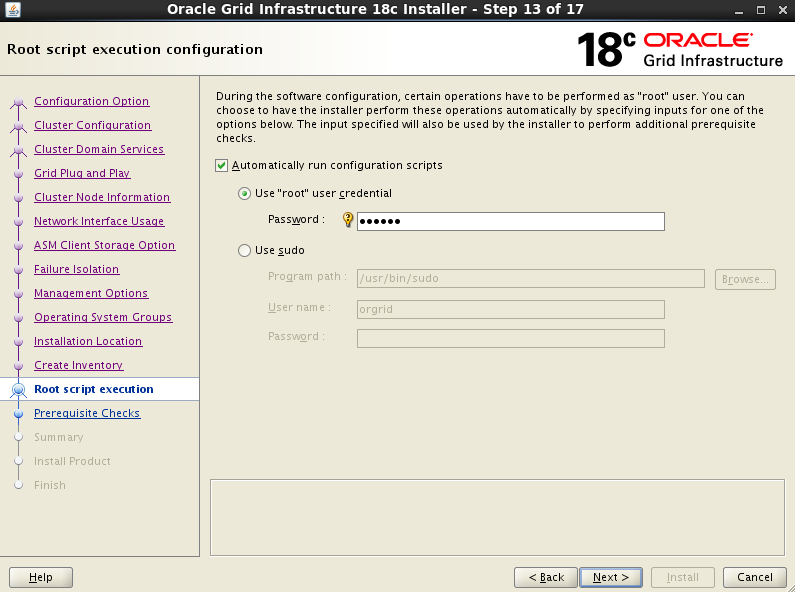Click the Program path field

pos(530,278)
